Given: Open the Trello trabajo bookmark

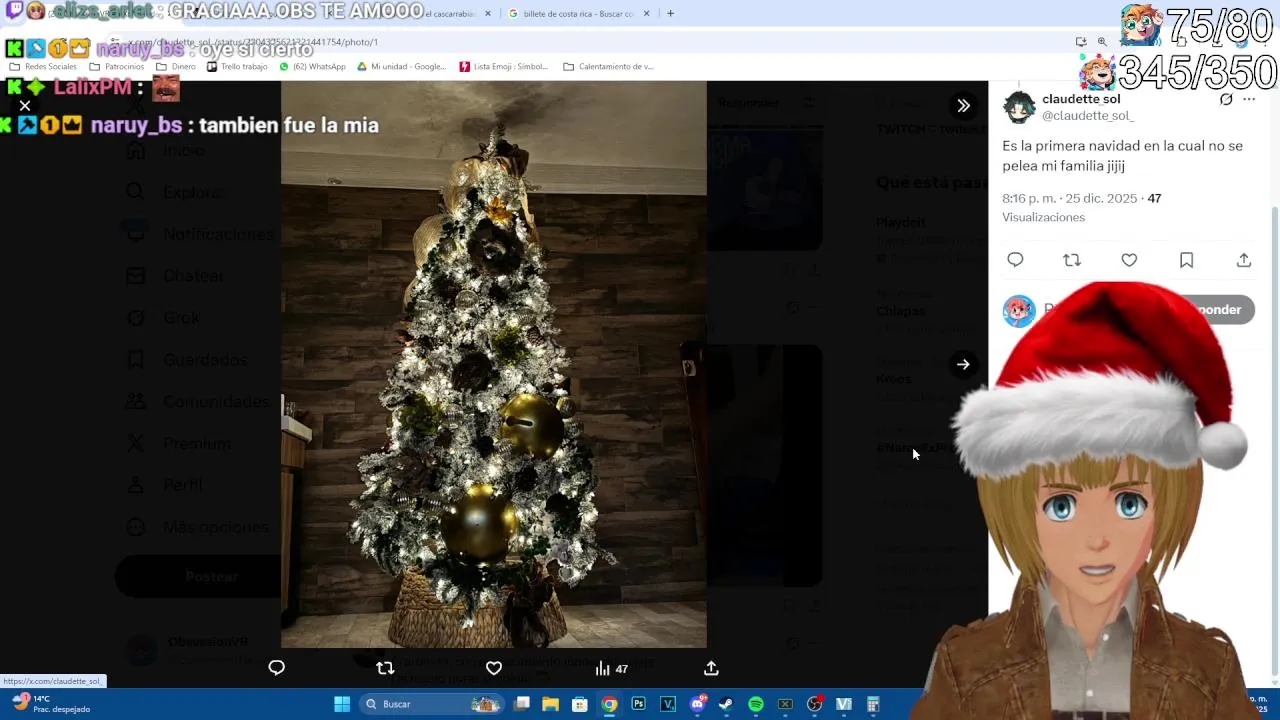Looking at the screenshot, I should point(237,67).
